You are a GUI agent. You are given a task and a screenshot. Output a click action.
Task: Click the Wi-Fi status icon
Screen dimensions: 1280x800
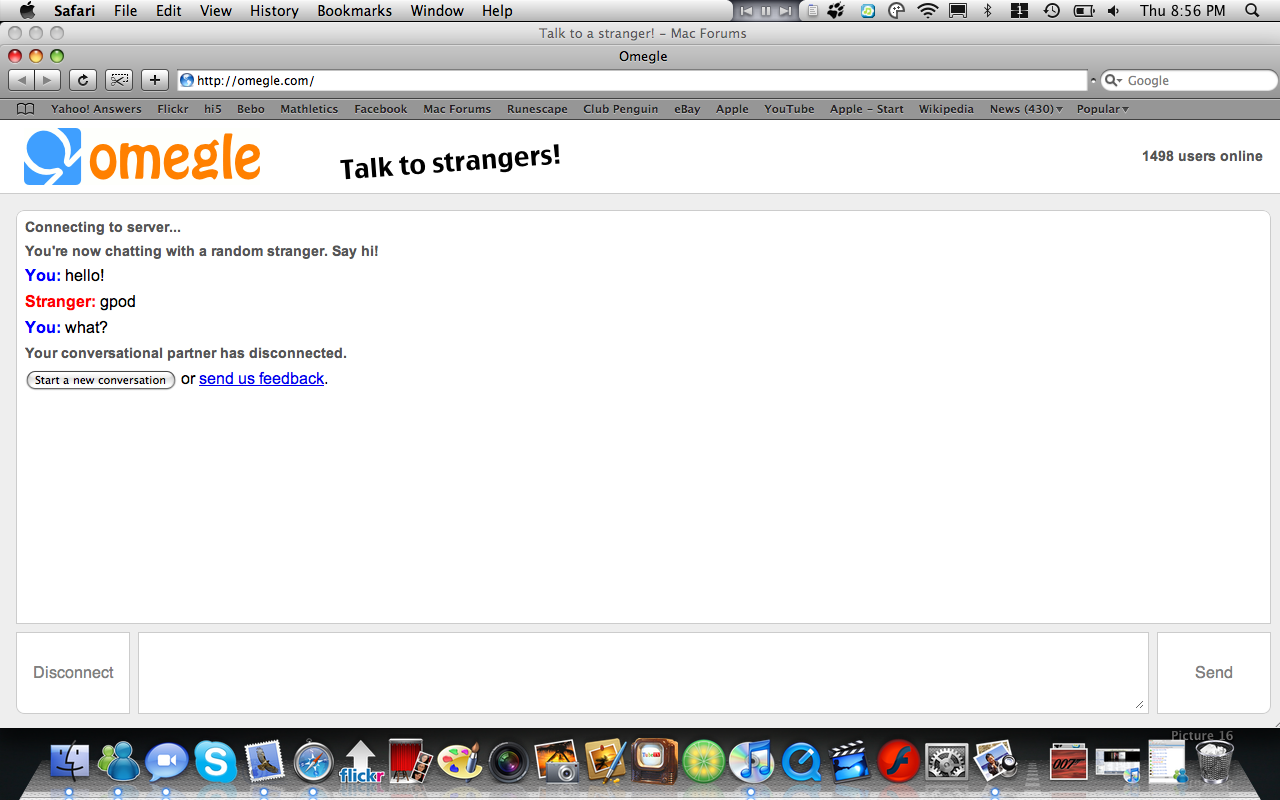[x=928, y=11]
